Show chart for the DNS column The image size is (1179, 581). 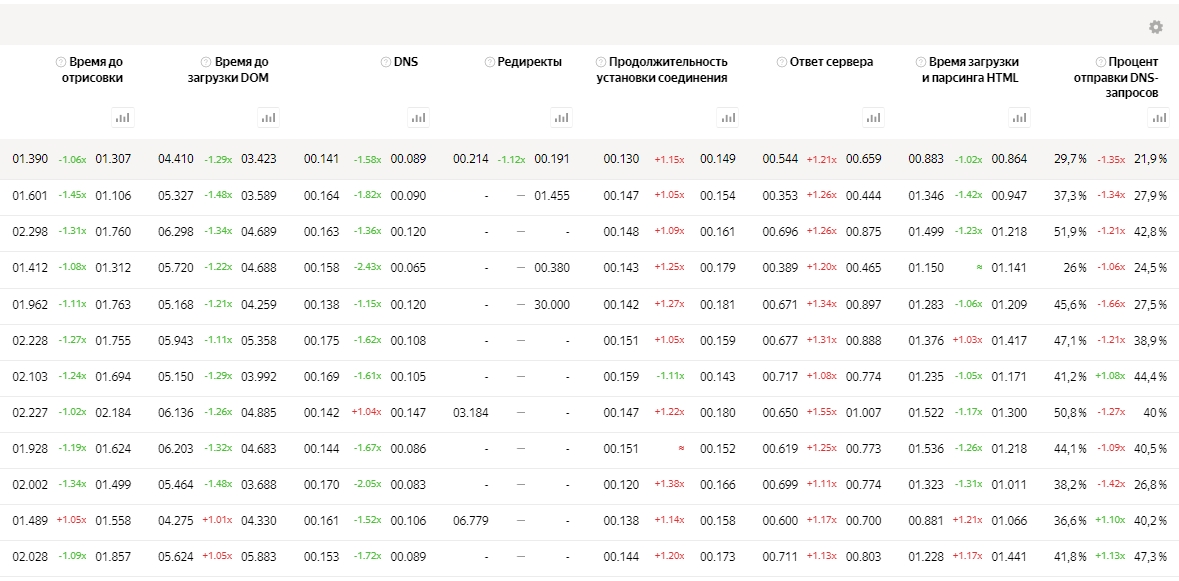[x=418, y=118]
